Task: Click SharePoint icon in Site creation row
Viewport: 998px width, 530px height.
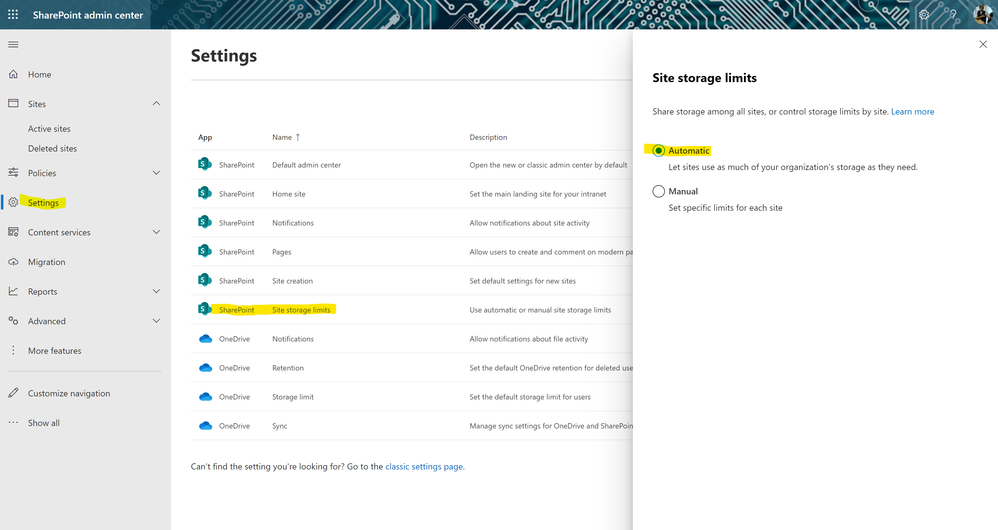Action: point(204,280)
